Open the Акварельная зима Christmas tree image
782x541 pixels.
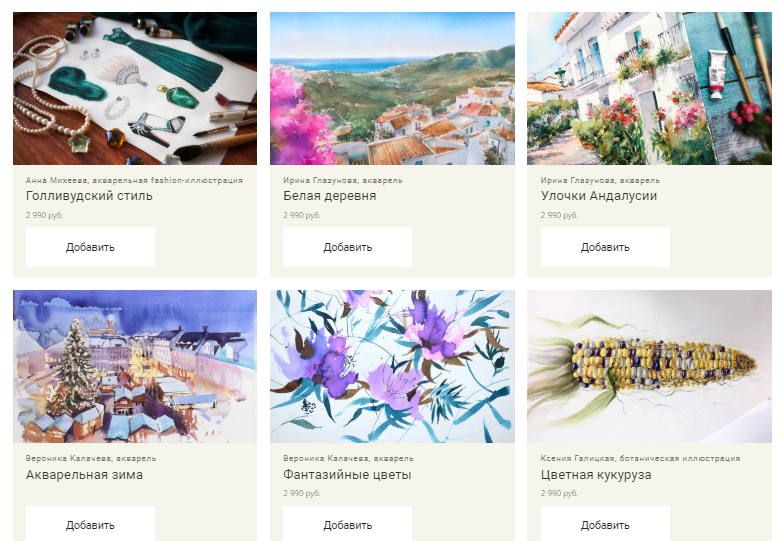pos(135,366)
